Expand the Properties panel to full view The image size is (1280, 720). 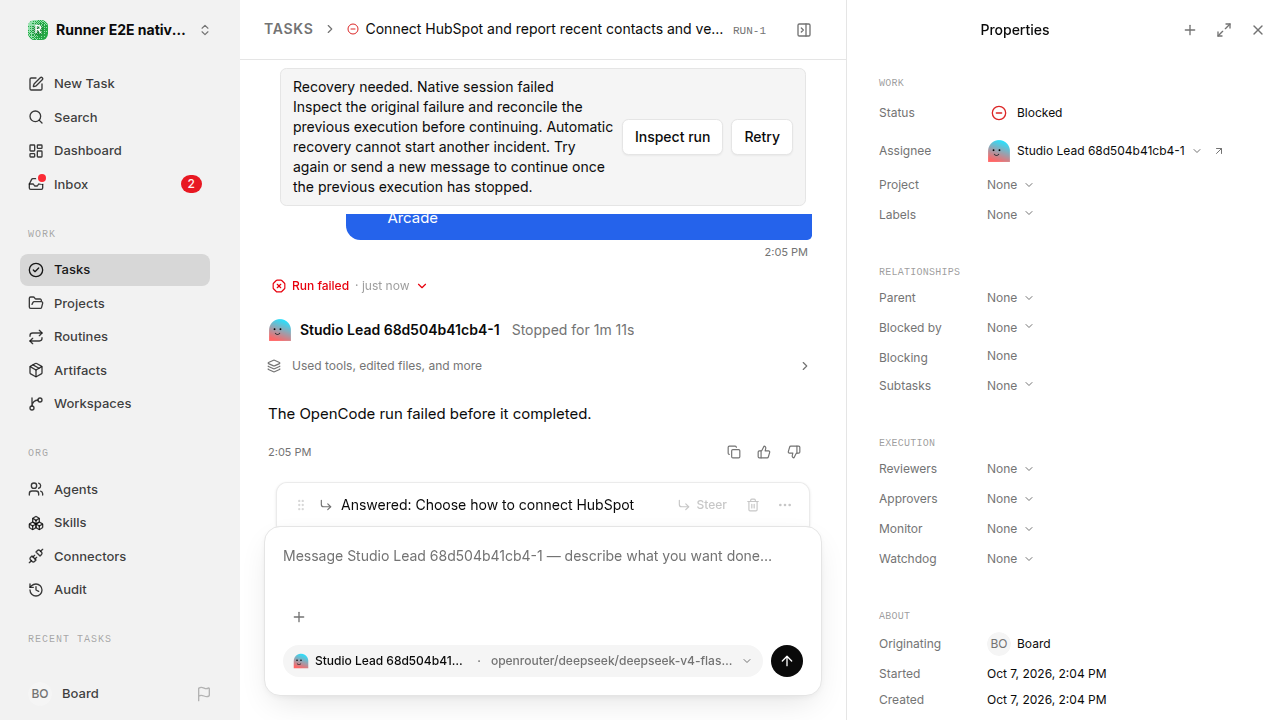(1224, 30)
